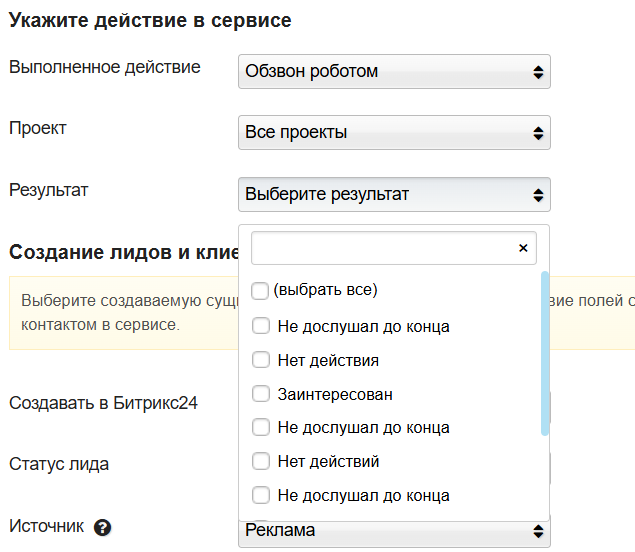Focus the search box in results list
The height and width of the screenshot is (552, 635).
click(x=380, y=248)
